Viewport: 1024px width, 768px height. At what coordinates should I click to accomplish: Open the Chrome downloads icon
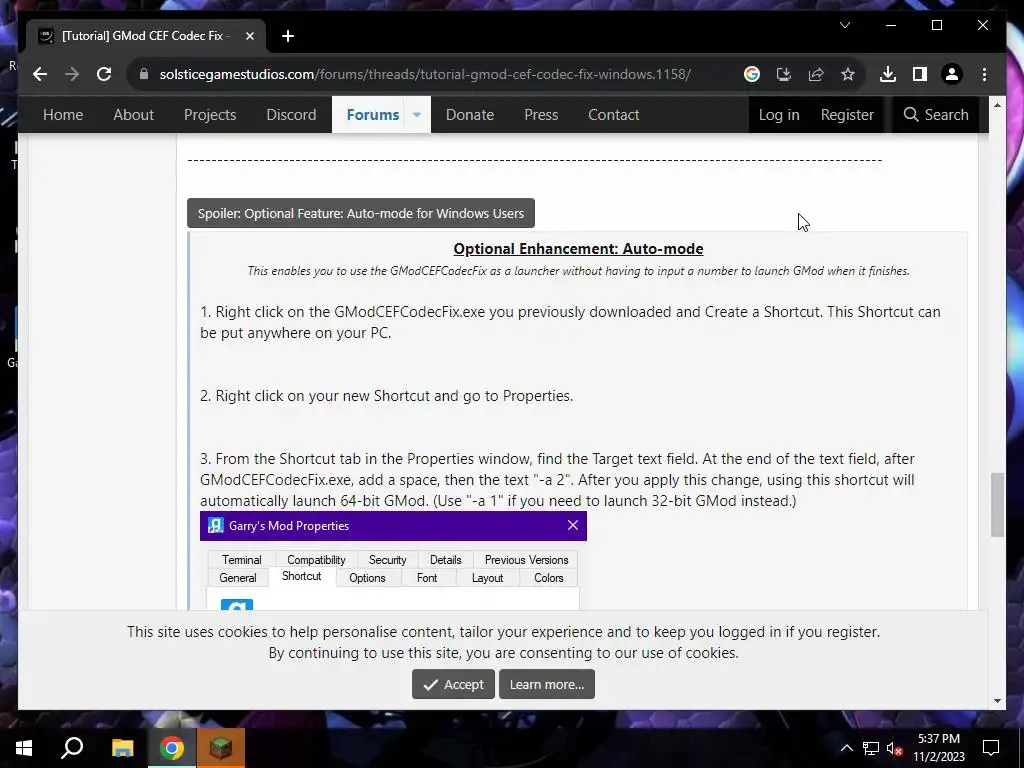pos(888,74)
